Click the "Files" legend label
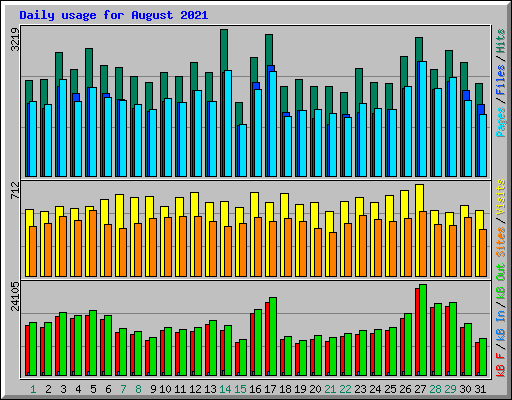 [x=501, y=79]
